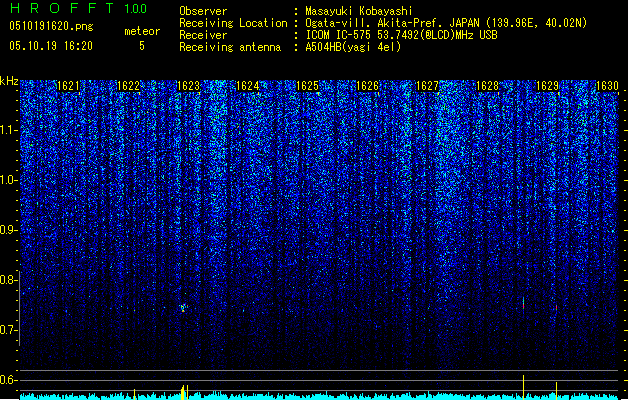Image resolution: width=629 pixels, height=400 pixels.
Task: Click the 0.7 kHz frequency label
Action: (x=8, y=330)
